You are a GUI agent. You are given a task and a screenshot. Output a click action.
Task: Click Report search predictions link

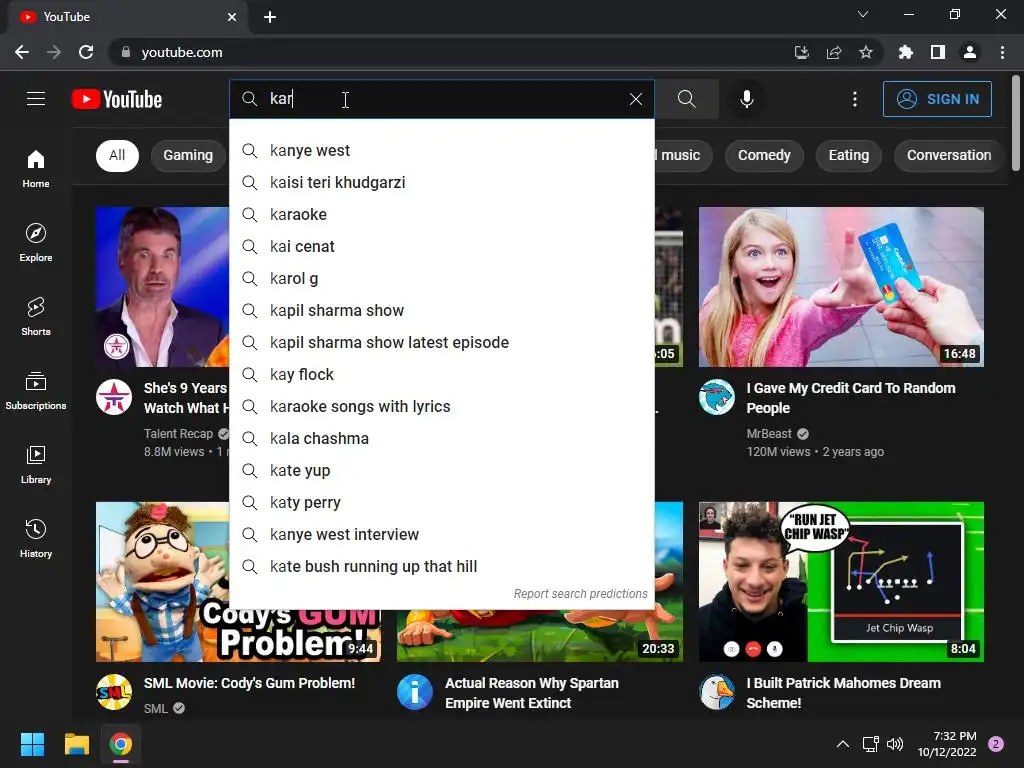click(x=580, y=594)
